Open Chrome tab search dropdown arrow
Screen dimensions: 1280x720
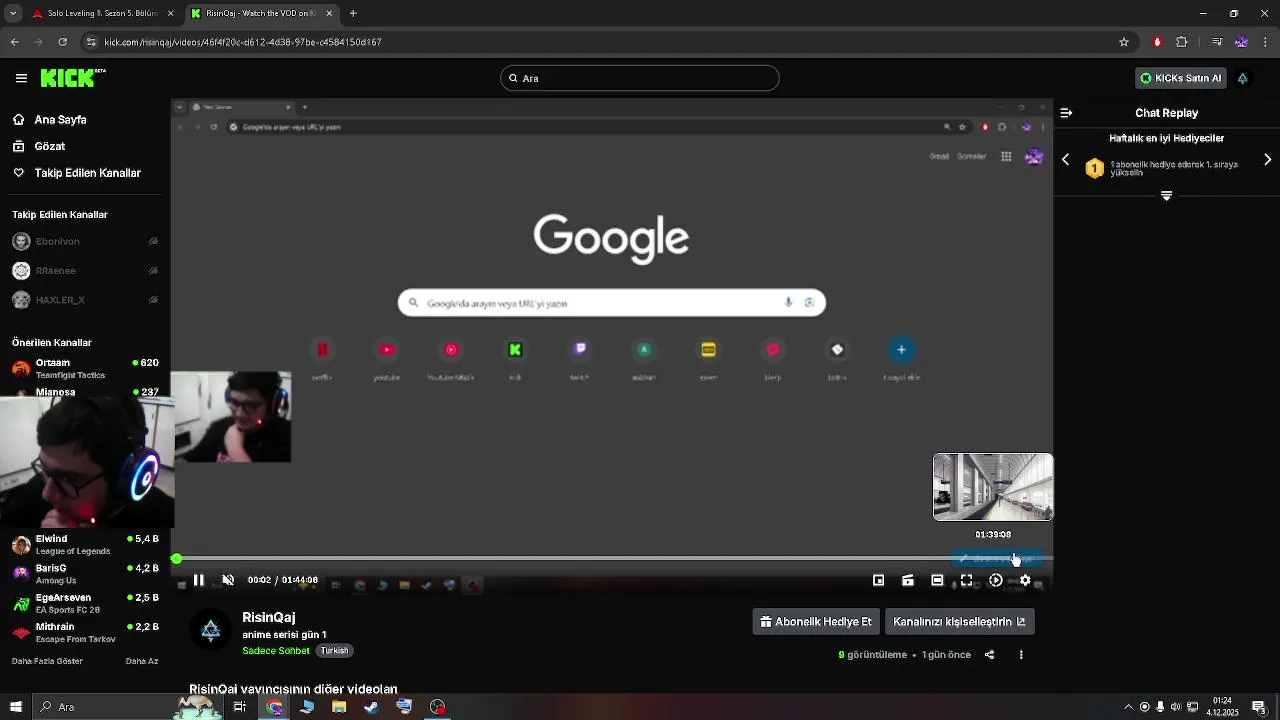tap(13, 13)
